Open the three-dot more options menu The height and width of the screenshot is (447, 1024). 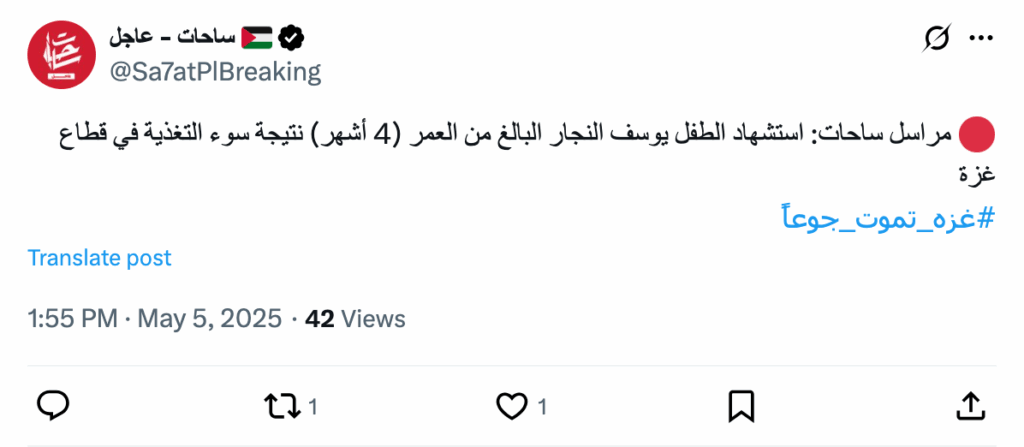coord(983,38)
